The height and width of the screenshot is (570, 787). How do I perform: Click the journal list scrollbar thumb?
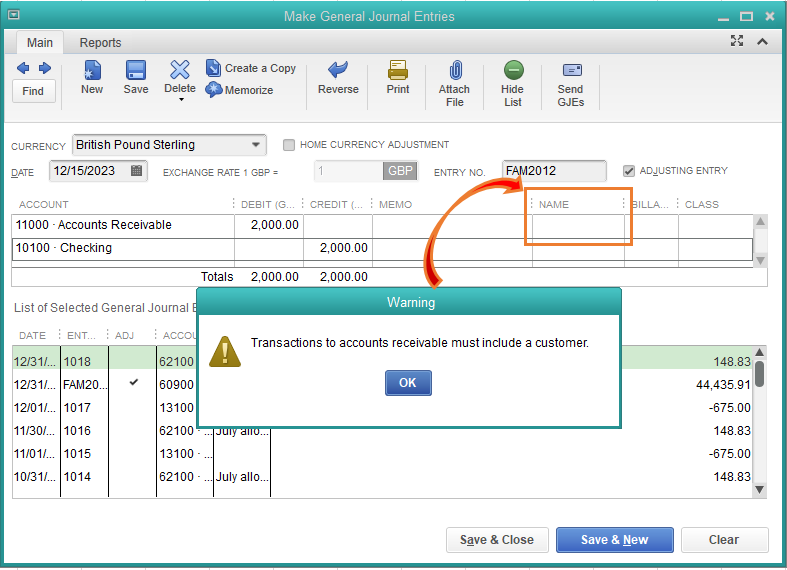tap(759, 374)
